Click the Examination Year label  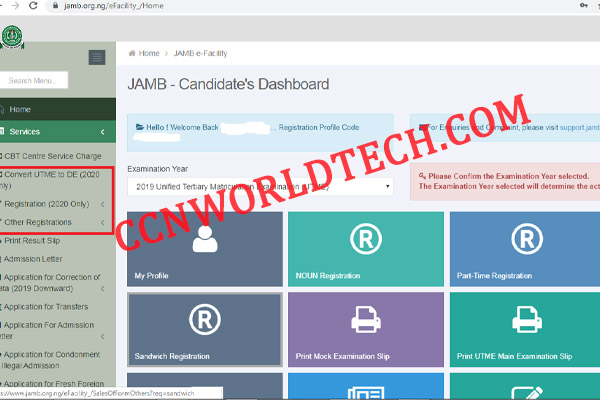coord(158,169)
